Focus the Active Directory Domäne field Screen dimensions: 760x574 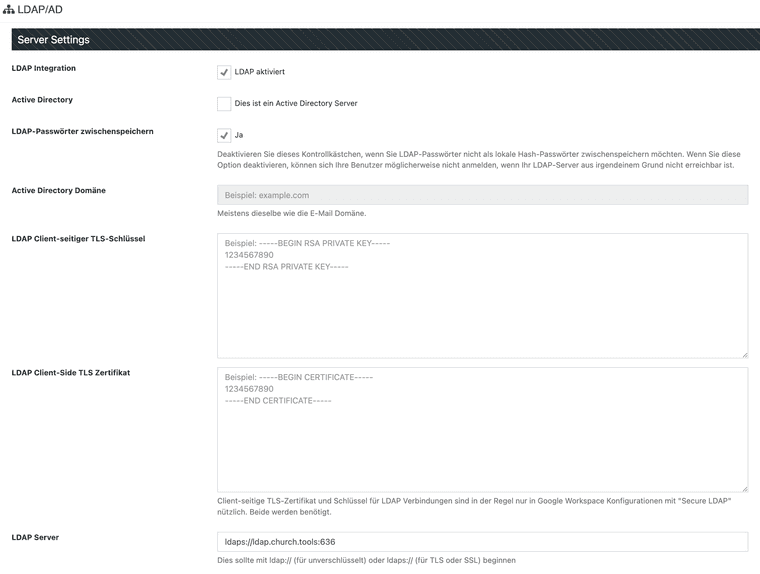pyautogui.click(x=482, y=195)
